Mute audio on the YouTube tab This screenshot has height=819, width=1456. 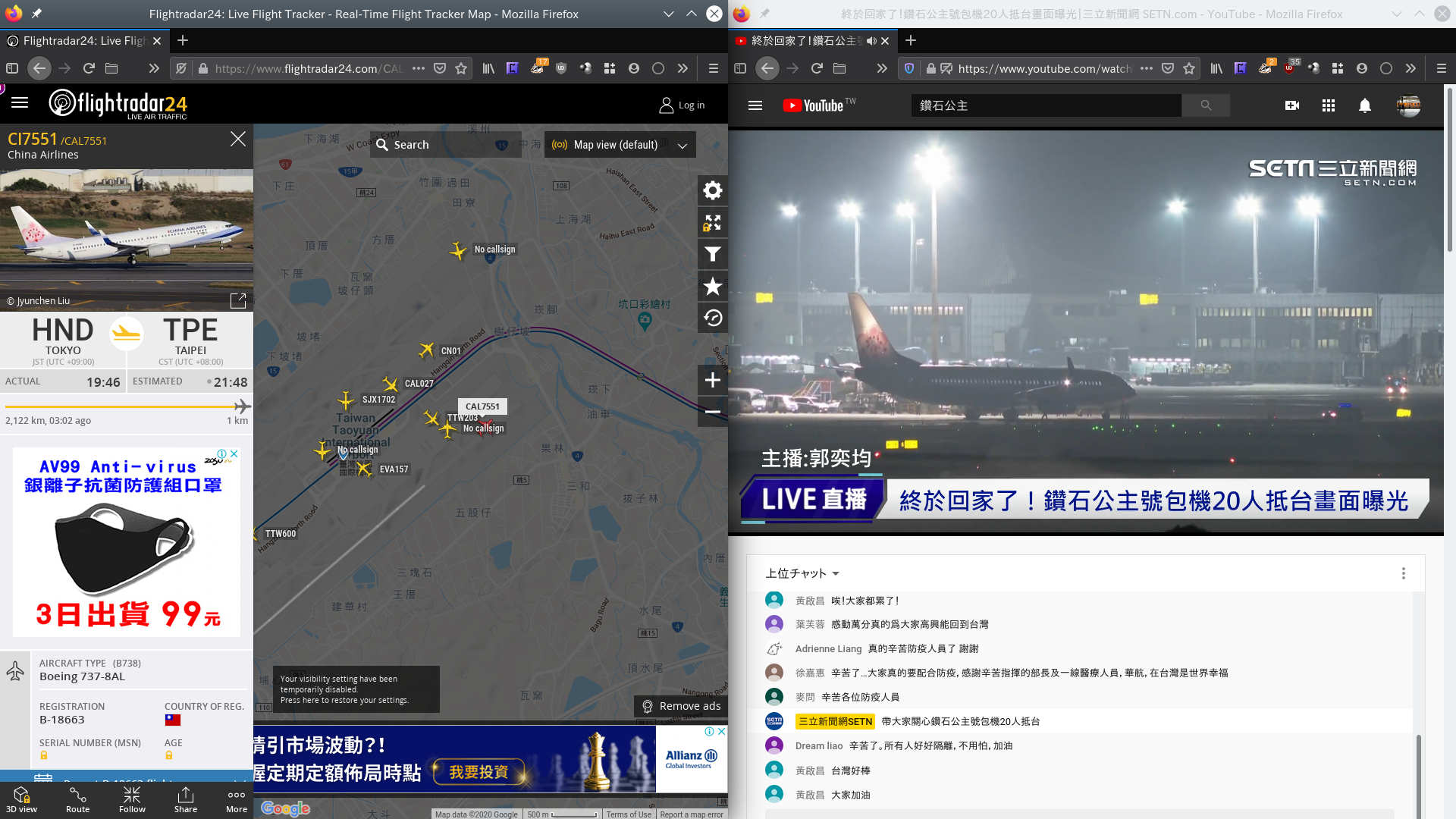(871, 41)
